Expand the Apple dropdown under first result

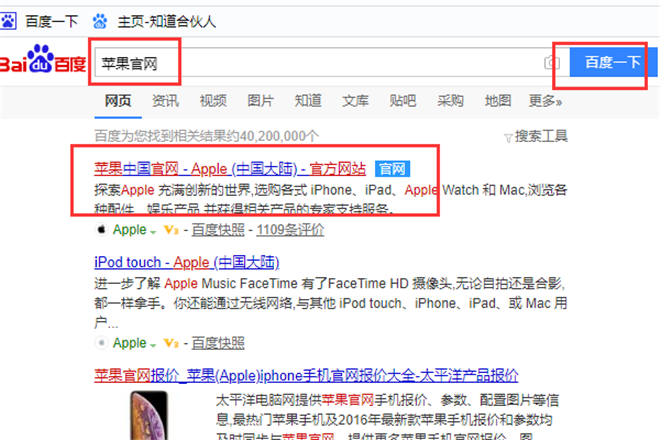pos(153,232)
